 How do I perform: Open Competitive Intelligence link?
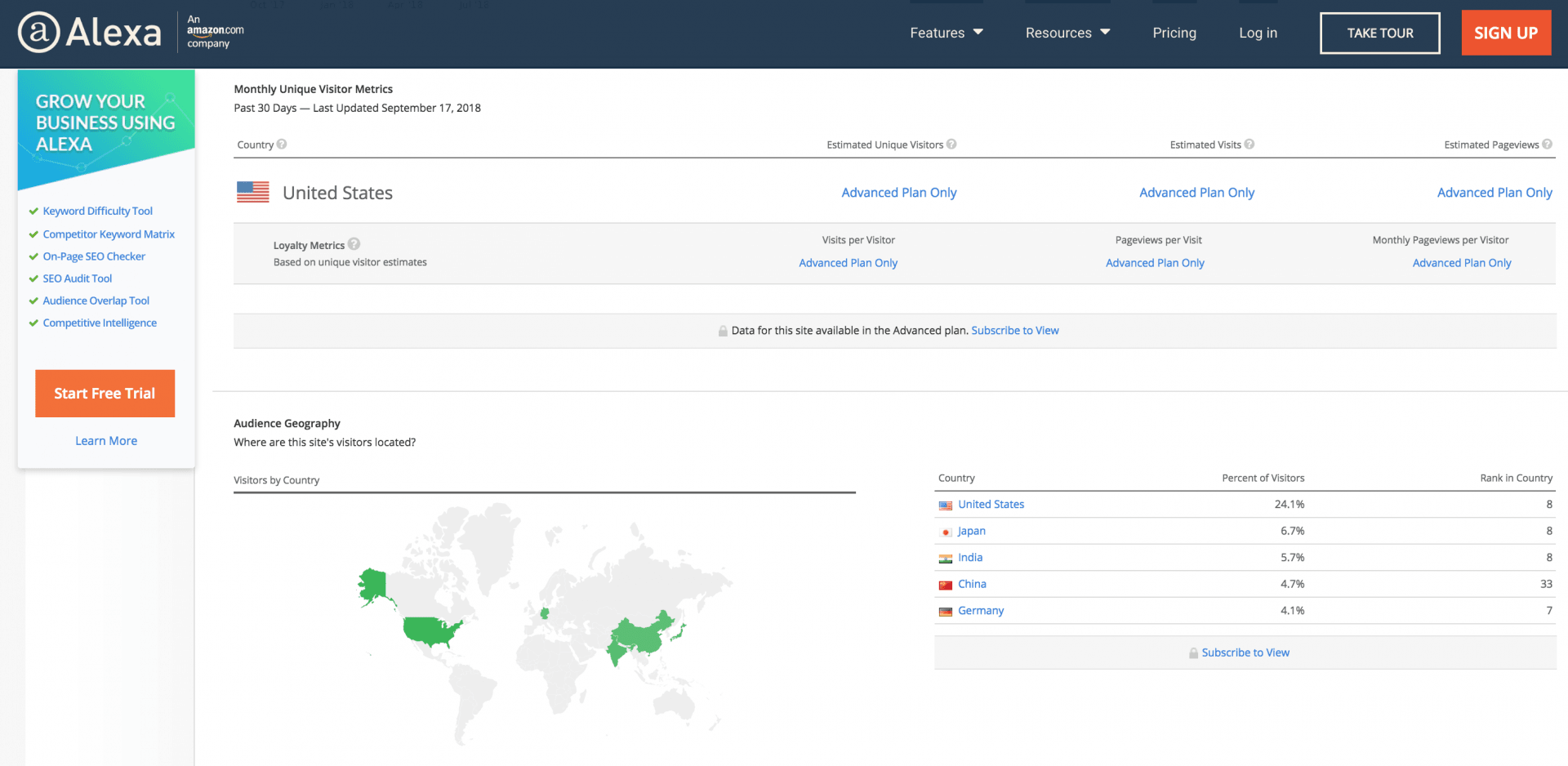click(100, 323)
